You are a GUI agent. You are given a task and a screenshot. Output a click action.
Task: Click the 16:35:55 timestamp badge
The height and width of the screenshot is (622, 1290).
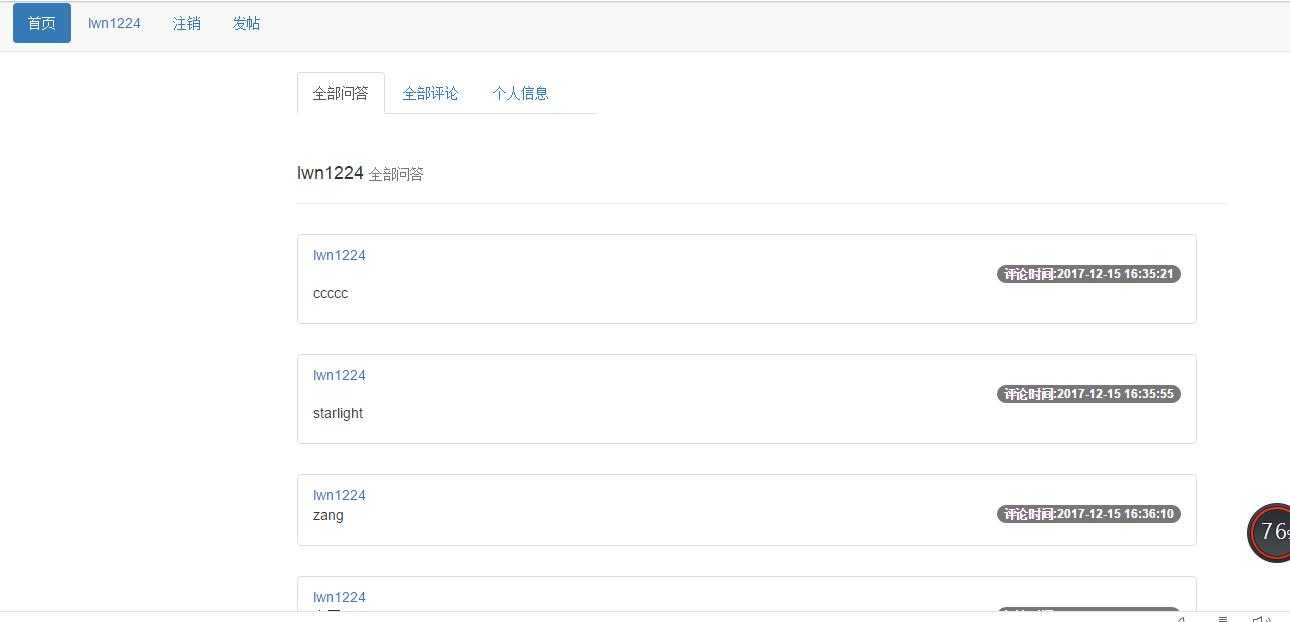[x=1088, y=394]
